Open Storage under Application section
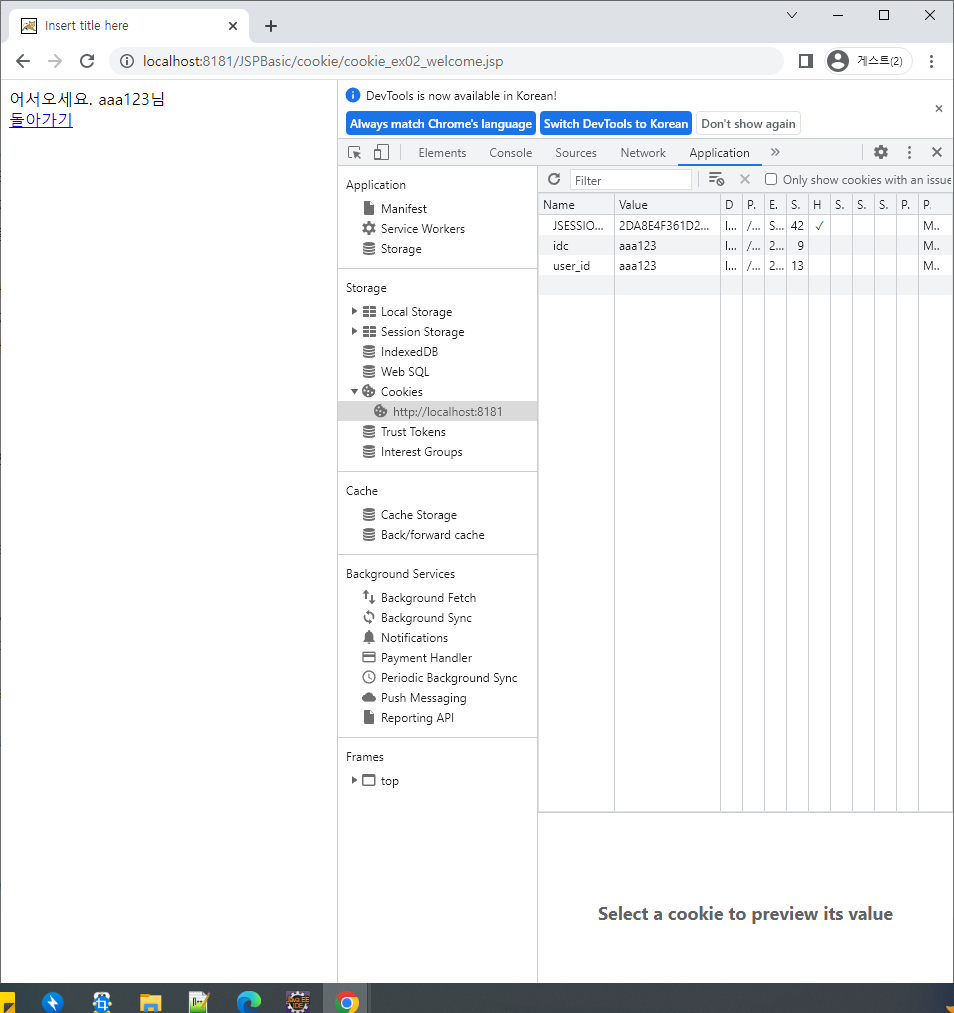The width and height of the screenshot is (954, 1013). [401, 249]
